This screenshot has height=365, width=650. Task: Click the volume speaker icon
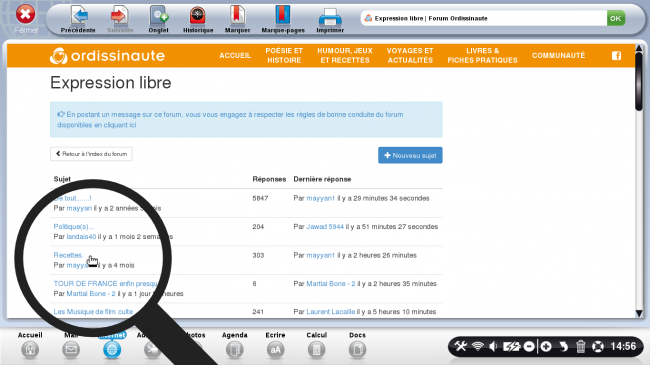coord(493,346)
